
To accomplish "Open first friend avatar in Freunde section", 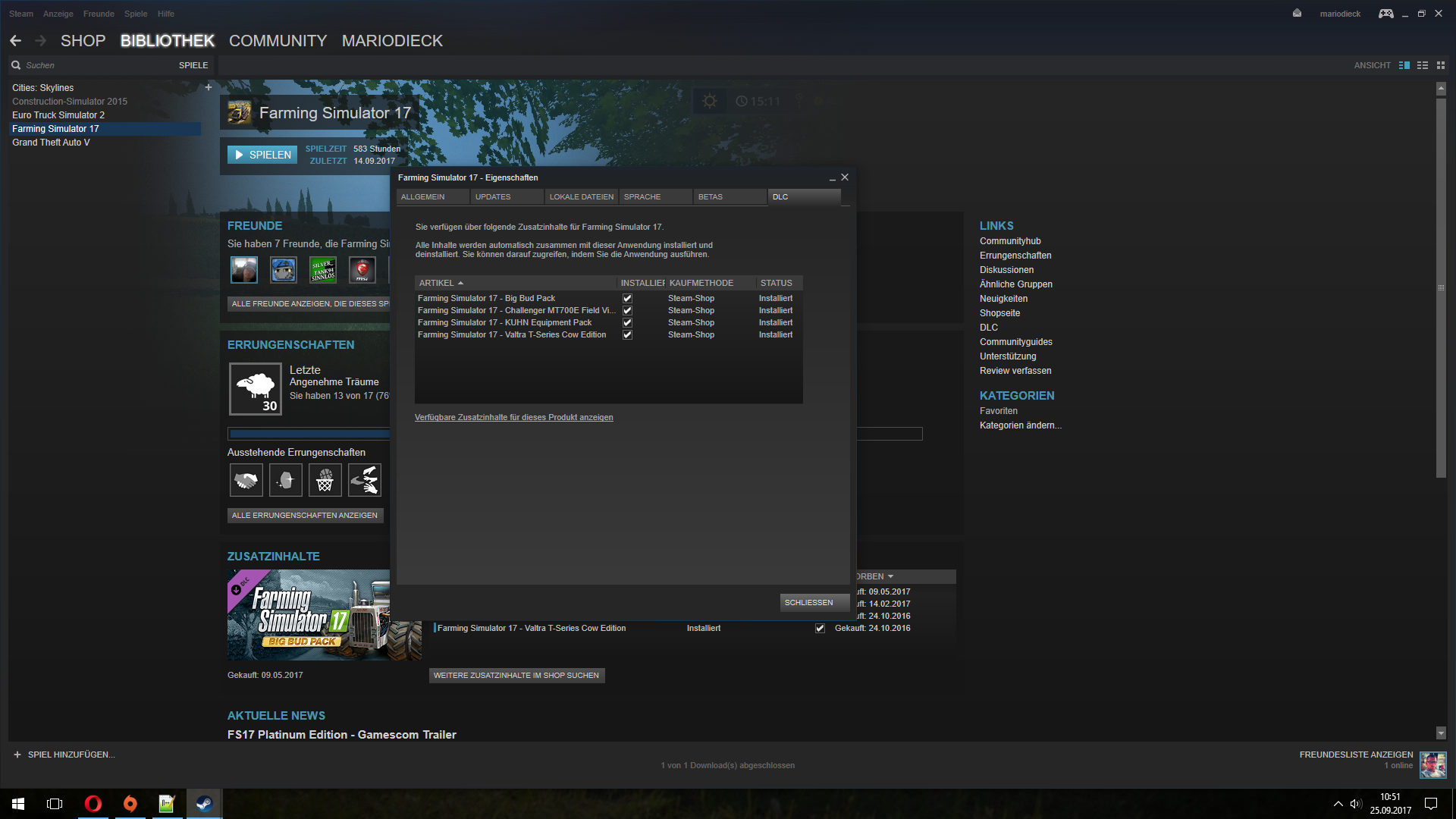I will (244, 269).
